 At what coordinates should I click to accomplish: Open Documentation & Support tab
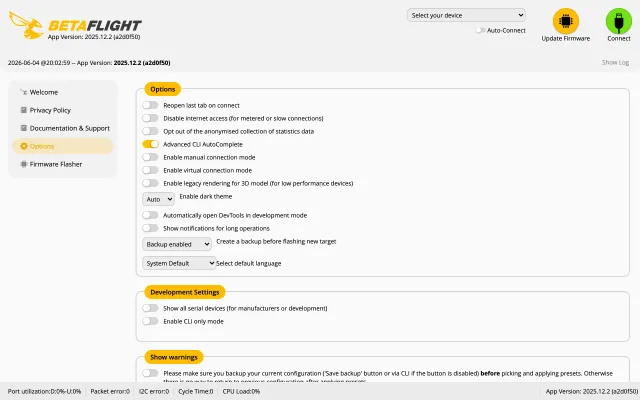click(x=62, y=128)
